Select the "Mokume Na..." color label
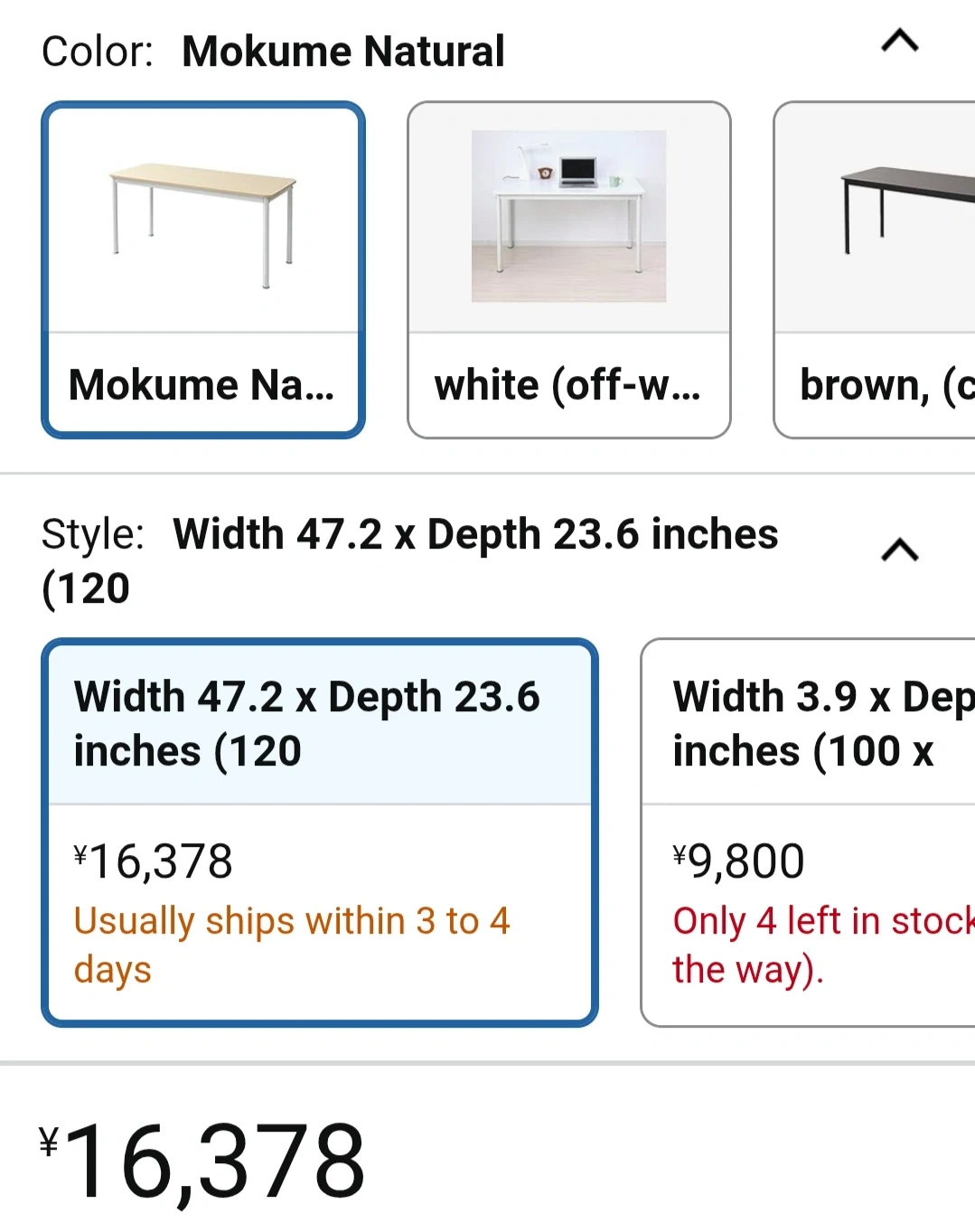This screenshot has height=1232, width=975. click(x=202, y=385)
